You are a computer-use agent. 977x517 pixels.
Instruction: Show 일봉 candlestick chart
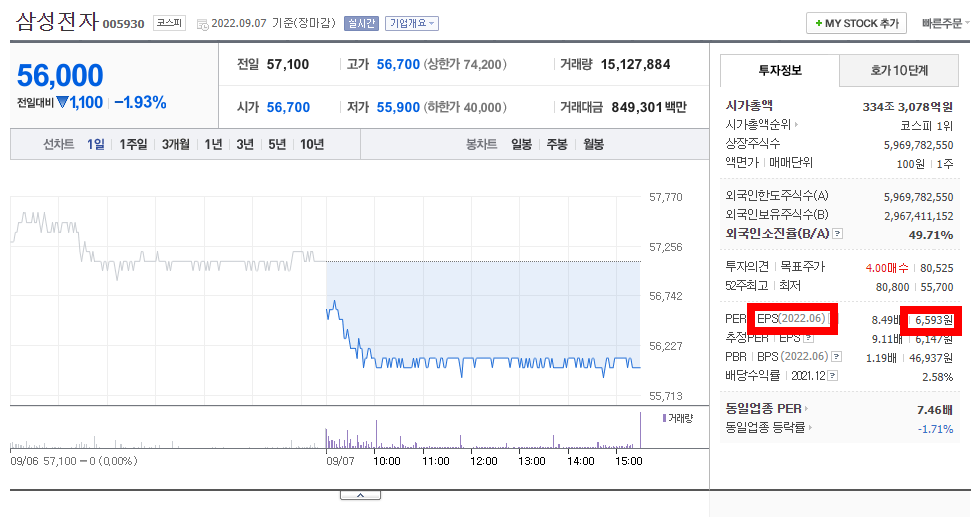522,145
